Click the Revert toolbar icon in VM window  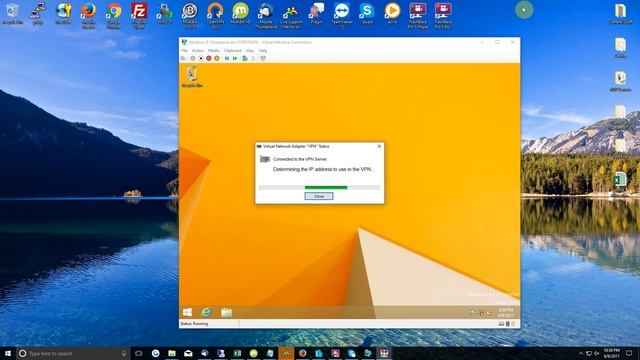tap(253, 58)
